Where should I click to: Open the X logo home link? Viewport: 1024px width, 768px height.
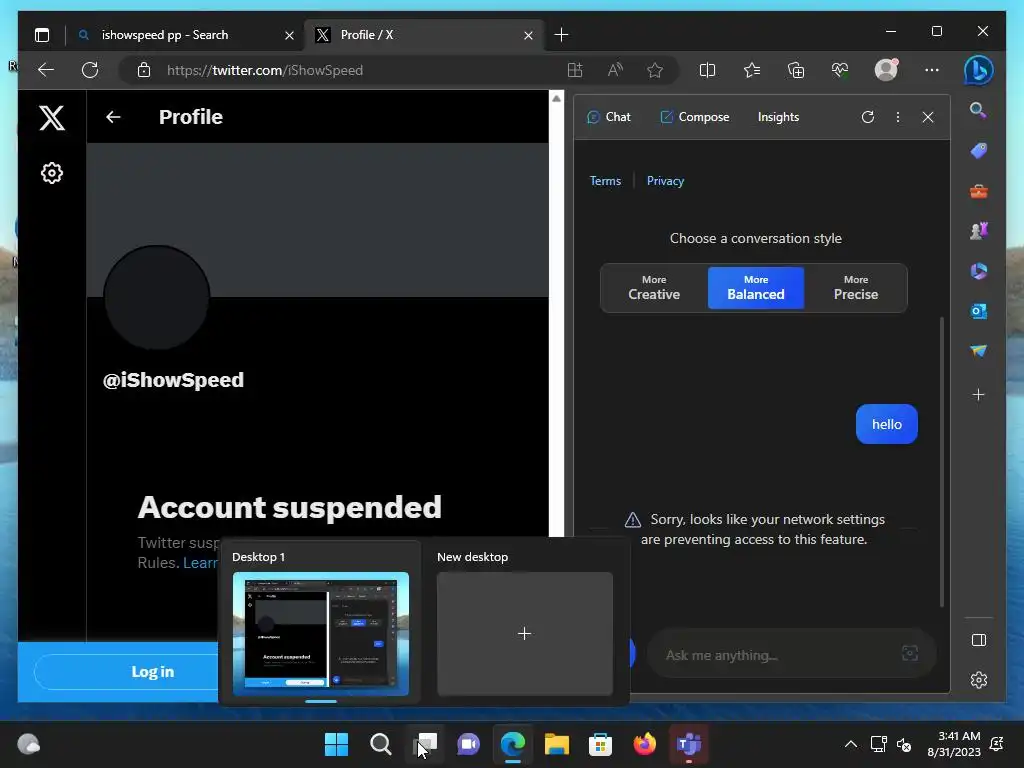(52, 118)
